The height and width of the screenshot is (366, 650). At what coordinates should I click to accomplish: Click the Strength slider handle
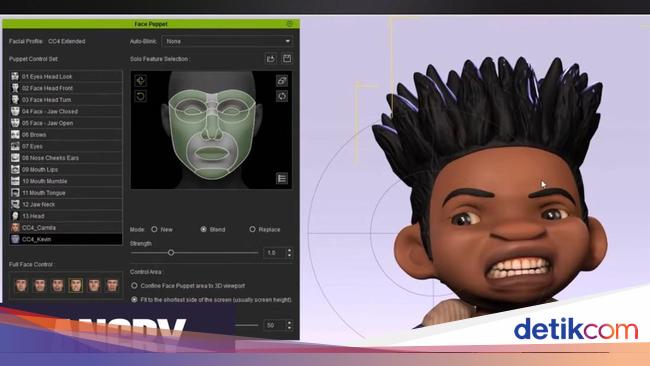(x=171, y=252)
